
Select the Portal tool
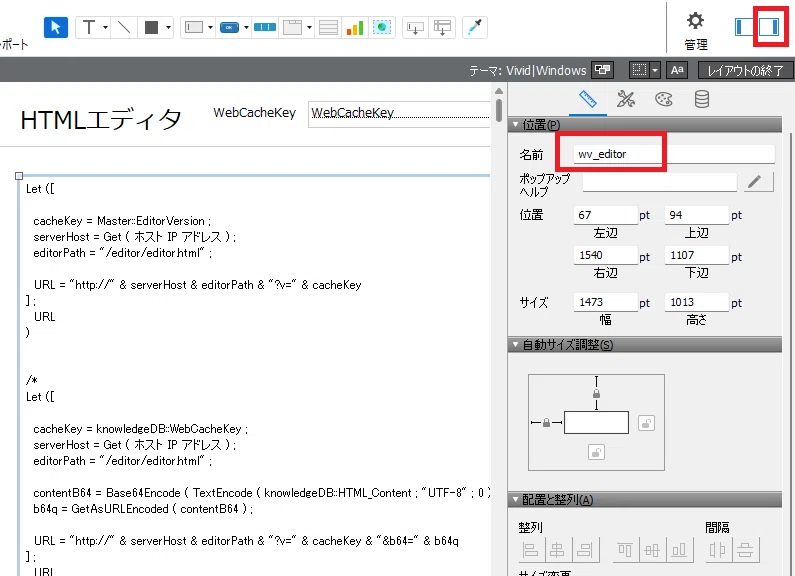point(328,27)
